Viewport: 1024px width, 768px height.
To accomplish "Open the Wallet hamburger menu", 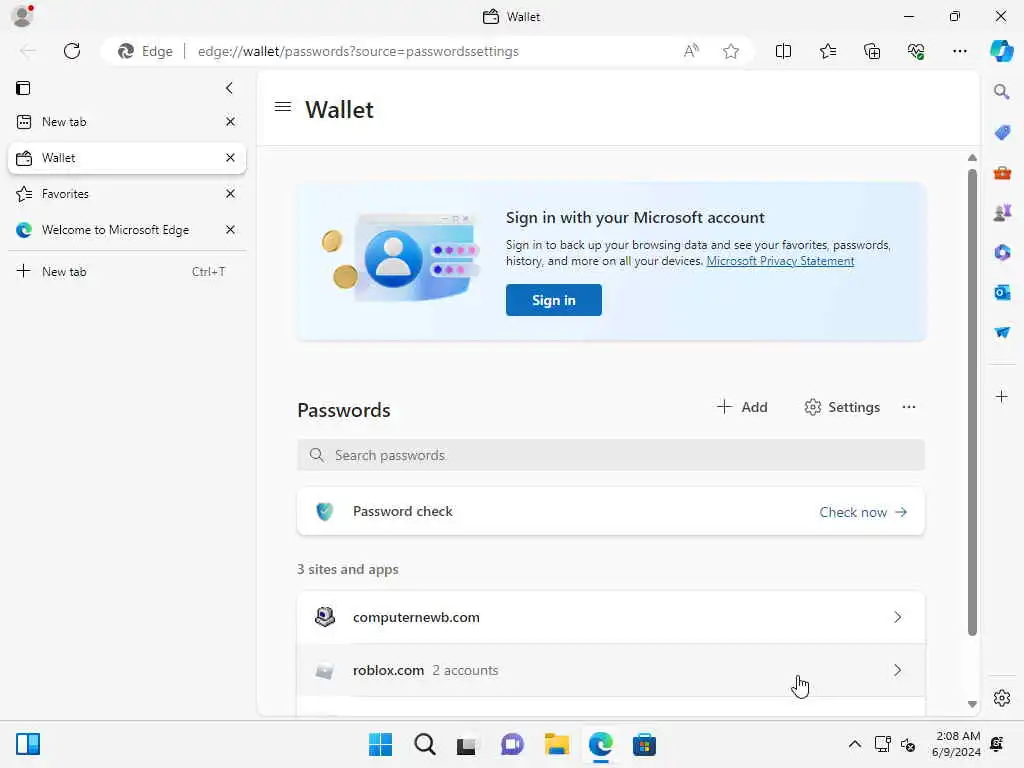I will pos(283,107).
